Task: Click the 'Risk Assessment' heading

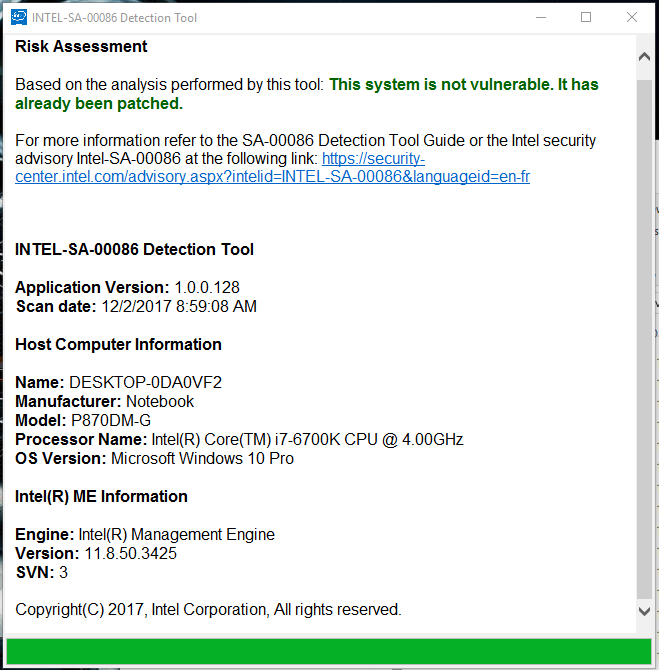Action: (x=81, y=46)
